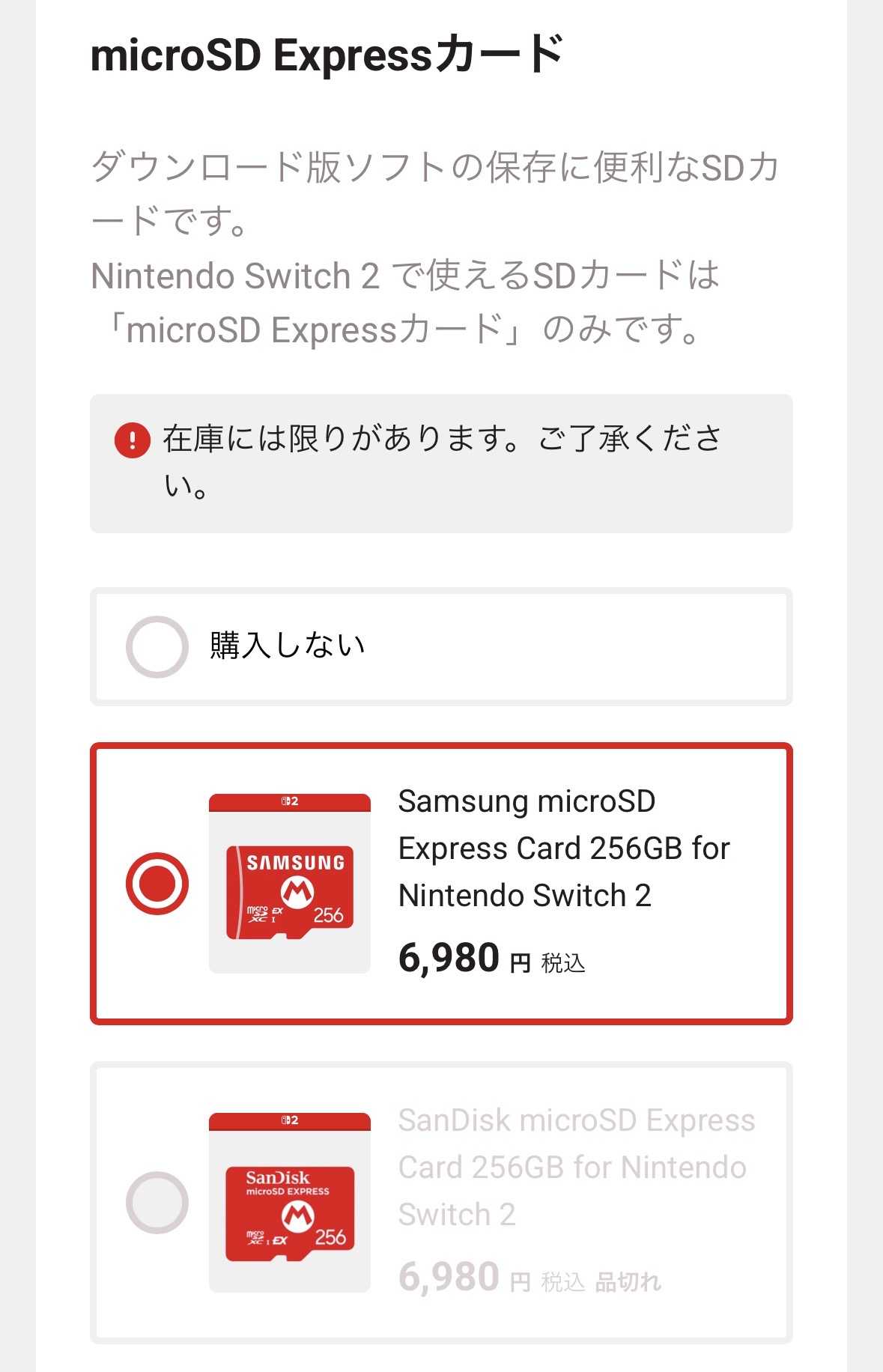
Task: Click the 256 capacity mark on Samsung card
Action: point(328,915)
